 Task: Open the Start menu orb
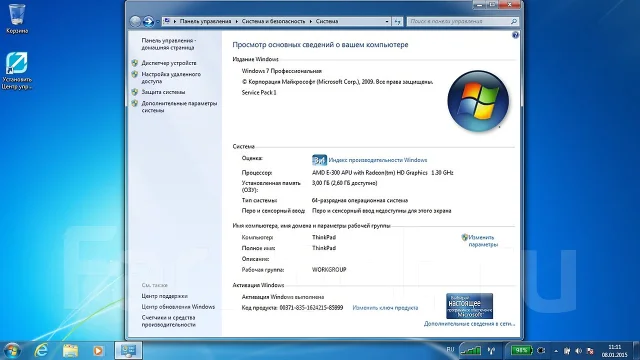pos(11,351)
